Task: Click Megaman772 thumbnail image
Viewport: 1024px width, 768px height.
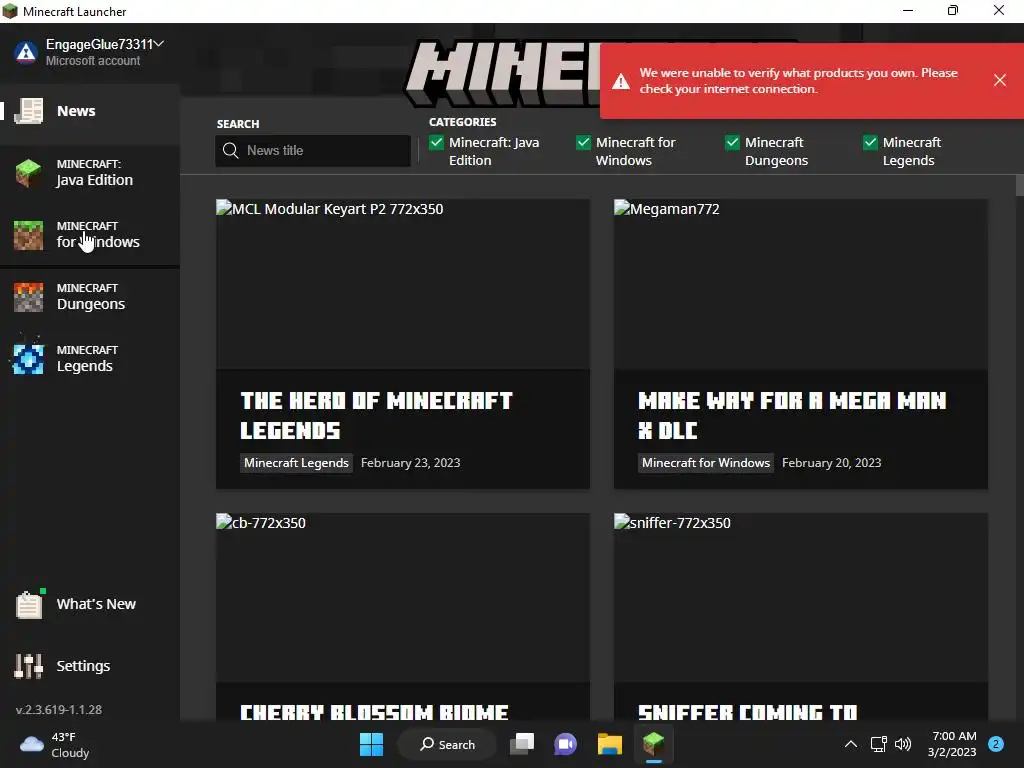Action: point(801,284)
